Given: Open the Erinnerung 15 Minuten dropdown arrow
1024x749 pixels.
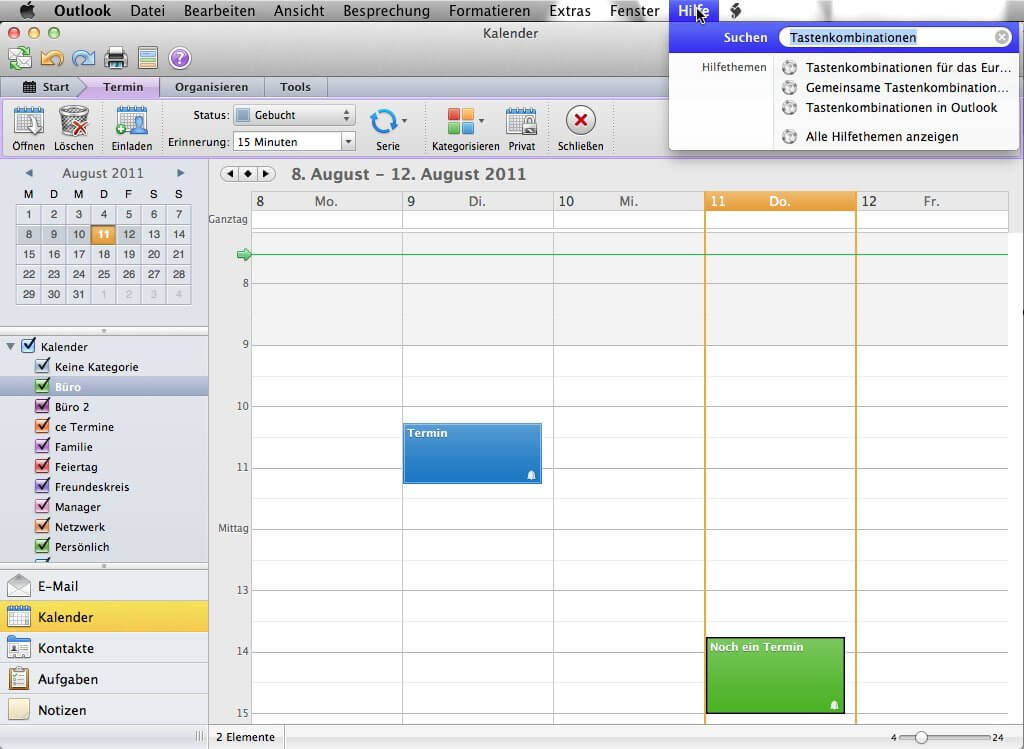Looking at the screenshot, I should coord(348,142).
